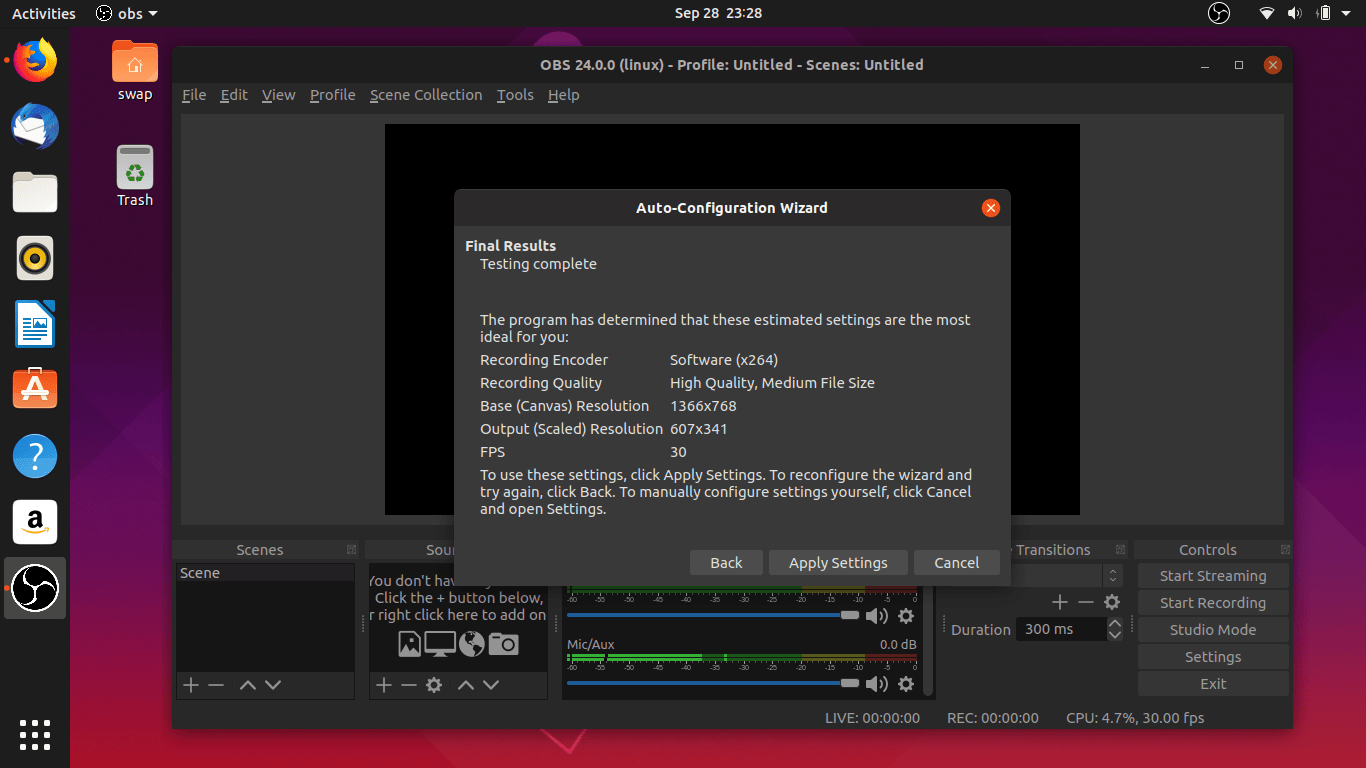Close the Auto-Configuration Wizard dialog

[x=990, y=208]
